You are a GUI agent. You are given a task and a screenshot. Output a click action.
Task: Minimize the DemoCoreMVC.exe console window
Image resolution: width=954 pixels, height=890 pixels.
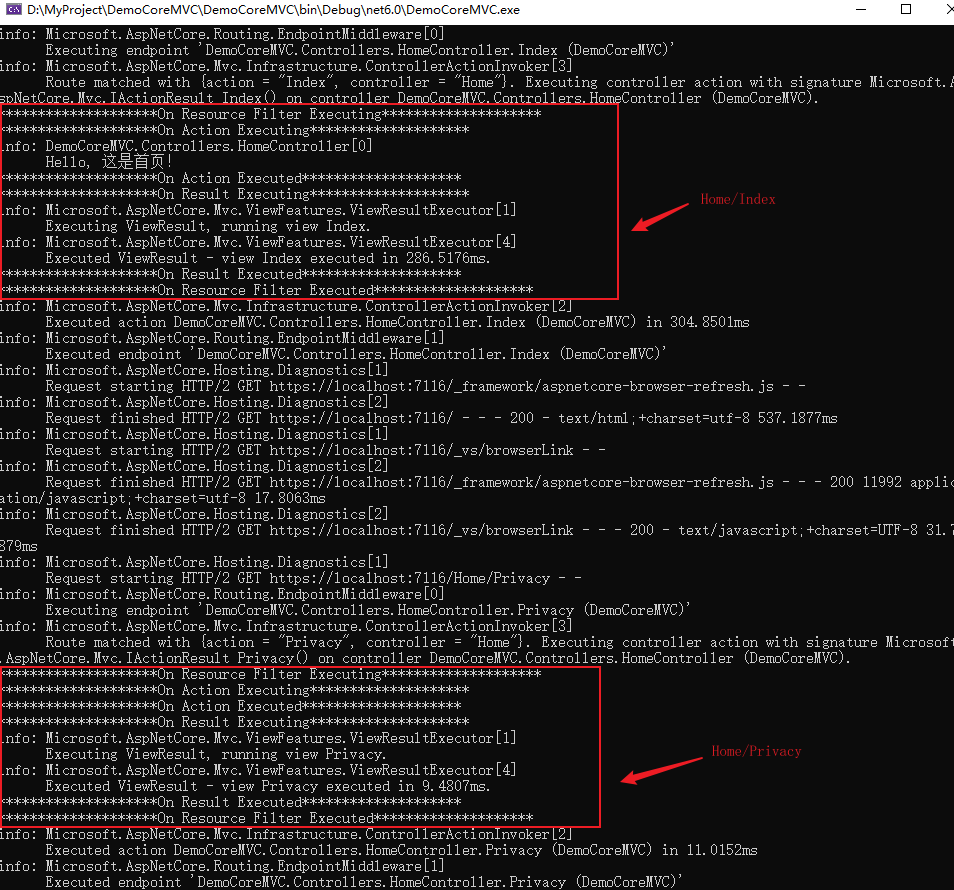[860, 10]
